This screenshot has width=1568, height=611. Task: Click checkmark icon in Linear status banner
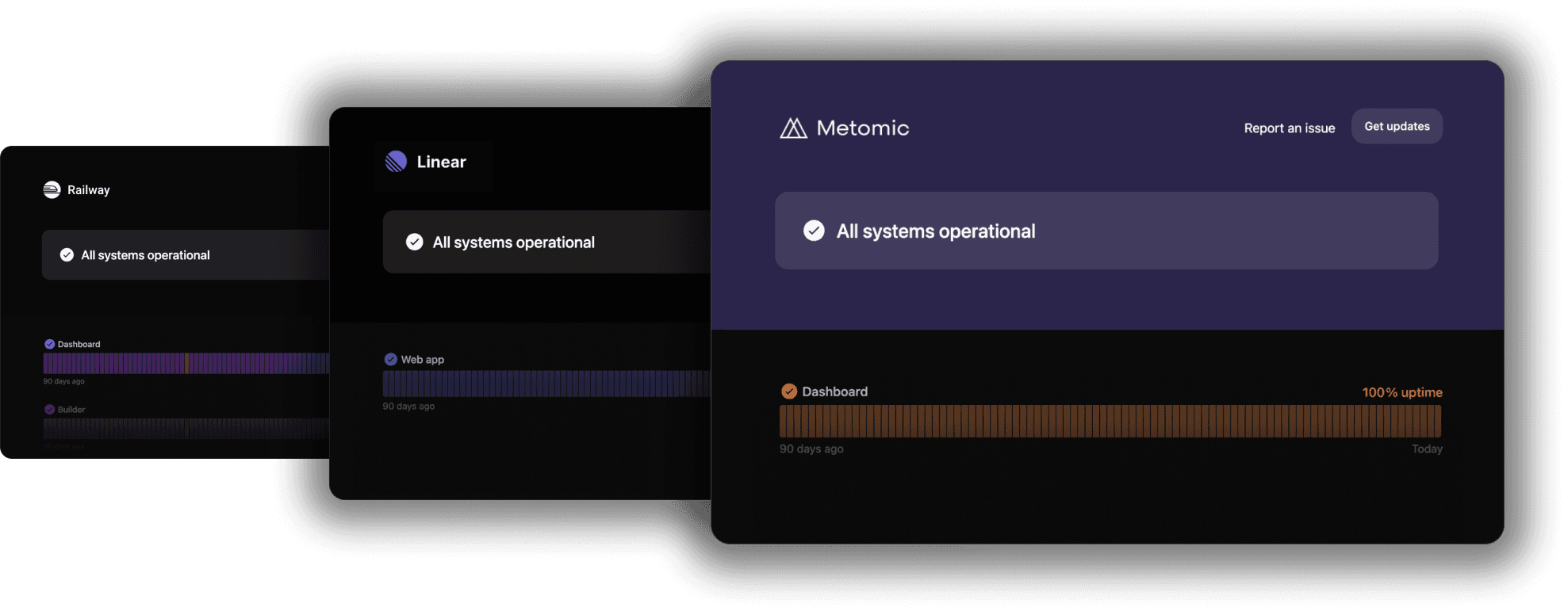[x=414, y=242]
